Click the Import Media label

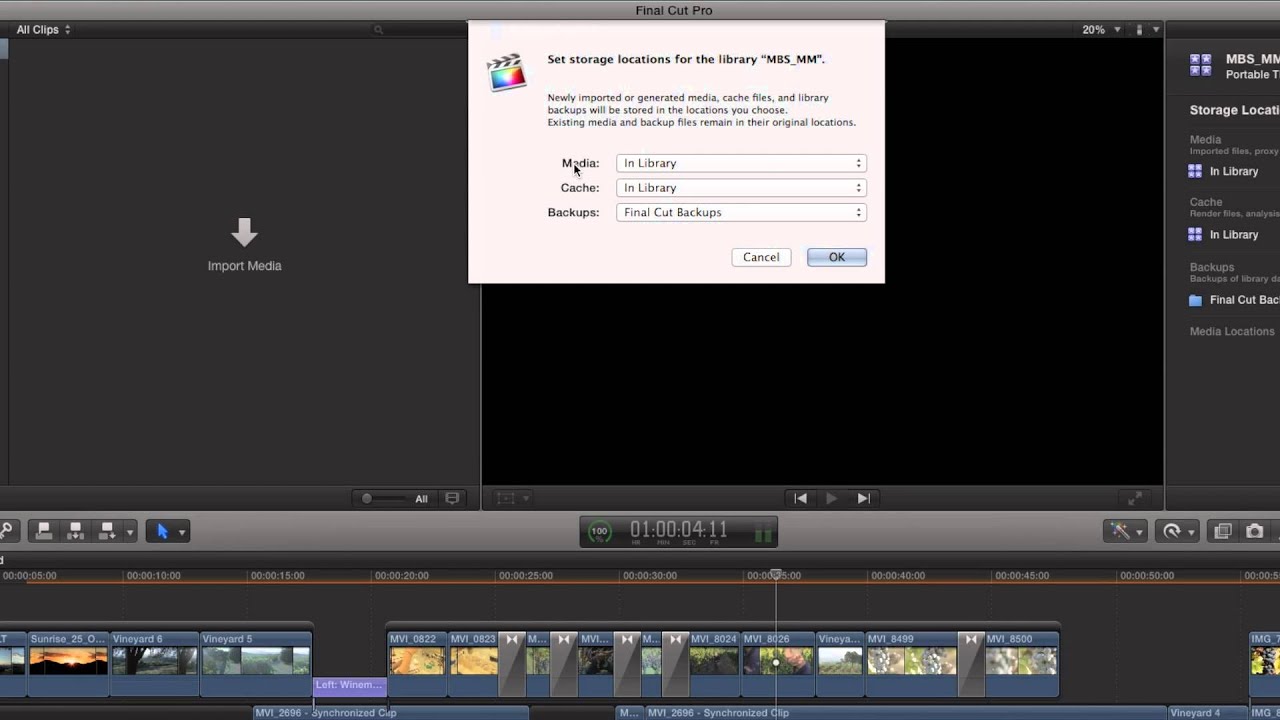pos(244,266)
